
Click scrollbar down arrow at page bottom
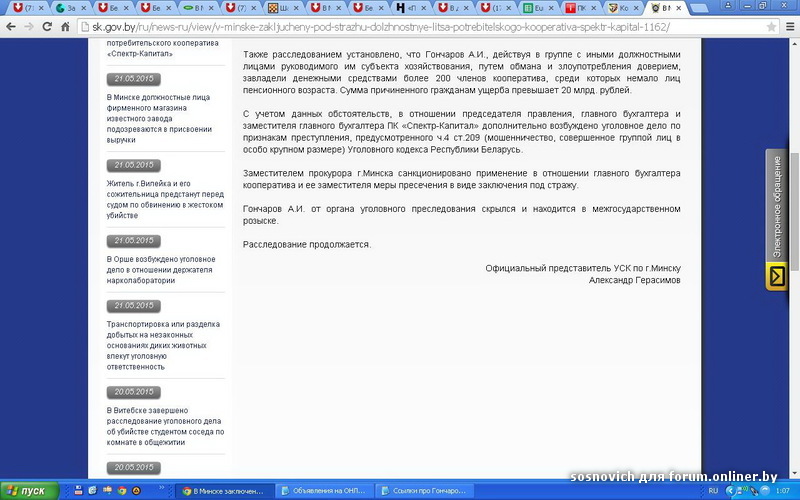pyautogui.click(x=794, y=474)
